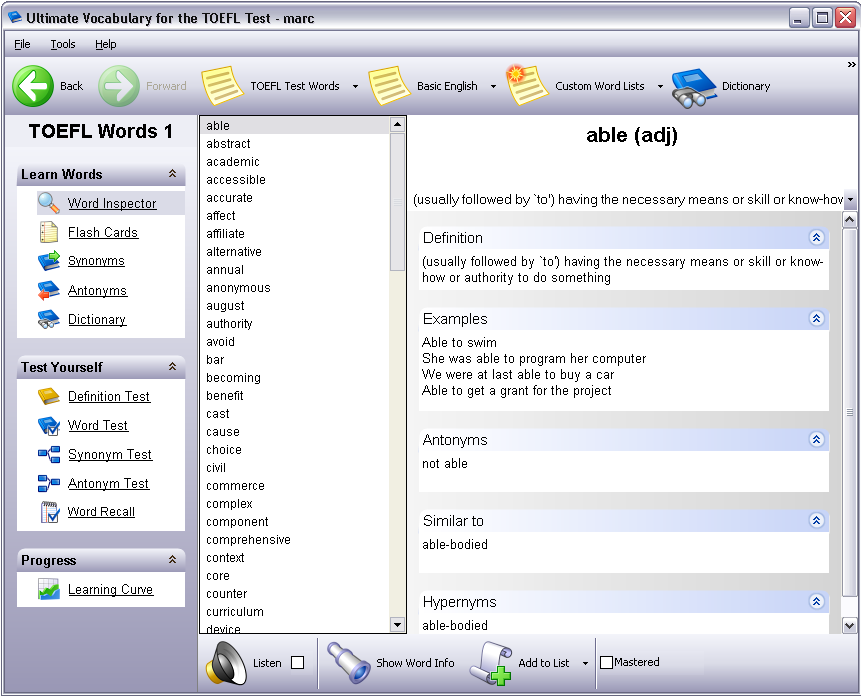Screen dimensions: 861x696
Task: Select the word 'commerce' in list
Action: tap(235, 486)
